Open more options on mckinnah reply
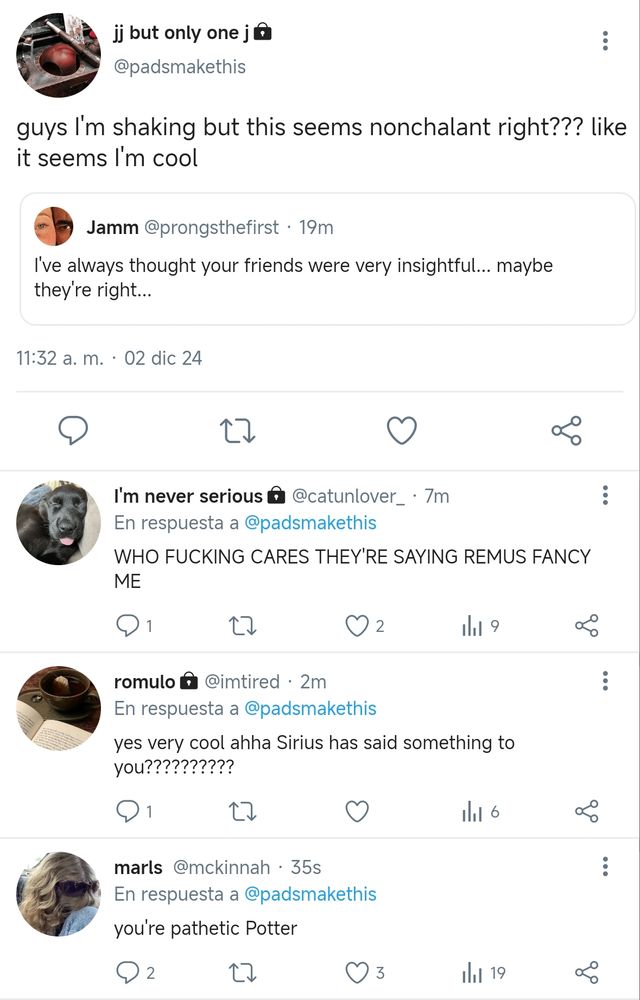The image size is (640, 1000). click(605, 867)
